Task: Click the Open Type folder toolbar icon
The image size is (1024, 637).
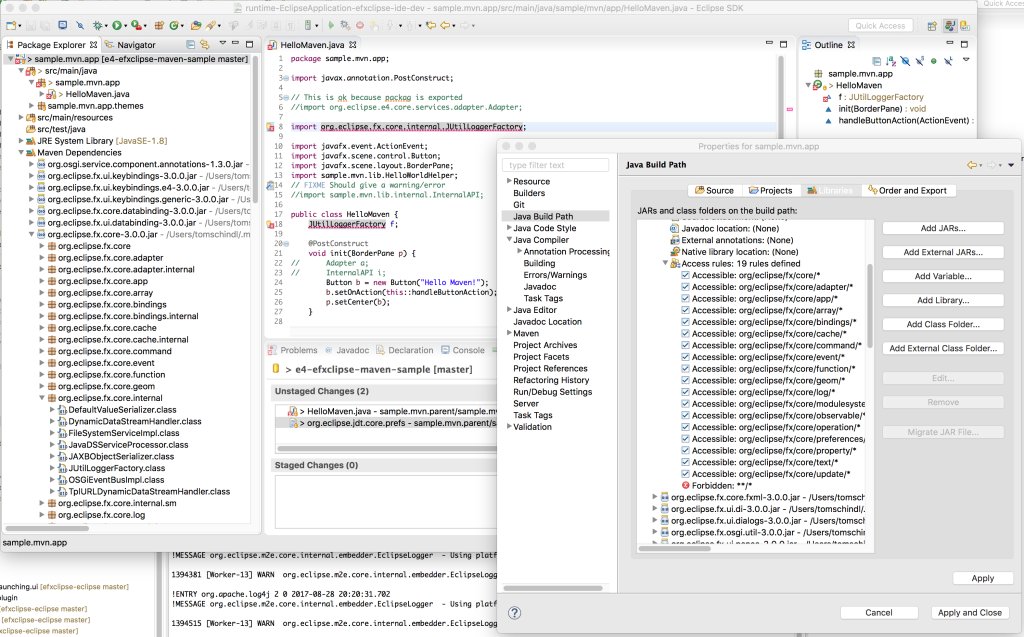Action: coord(196,25)
